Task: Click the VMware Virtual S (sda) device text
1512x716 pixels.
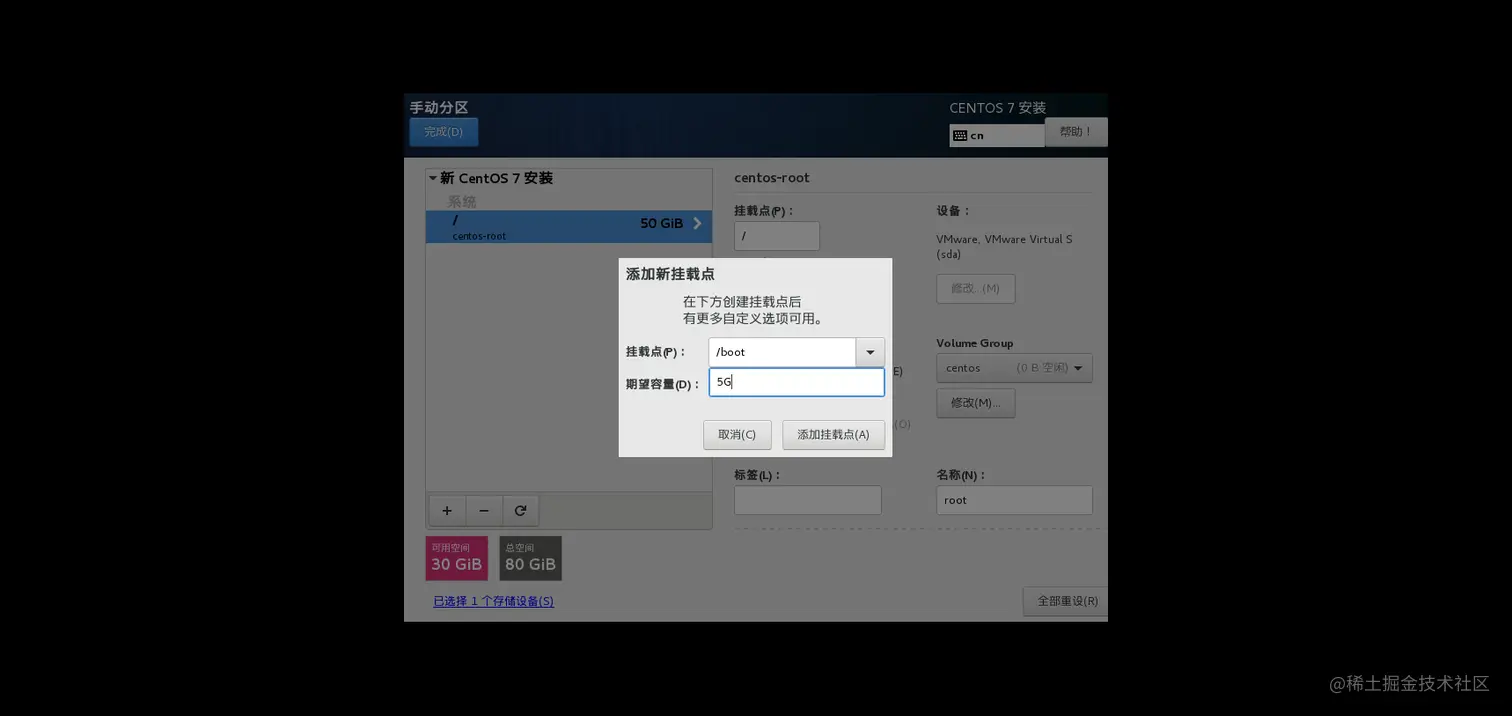Action: click(1004, 247)
